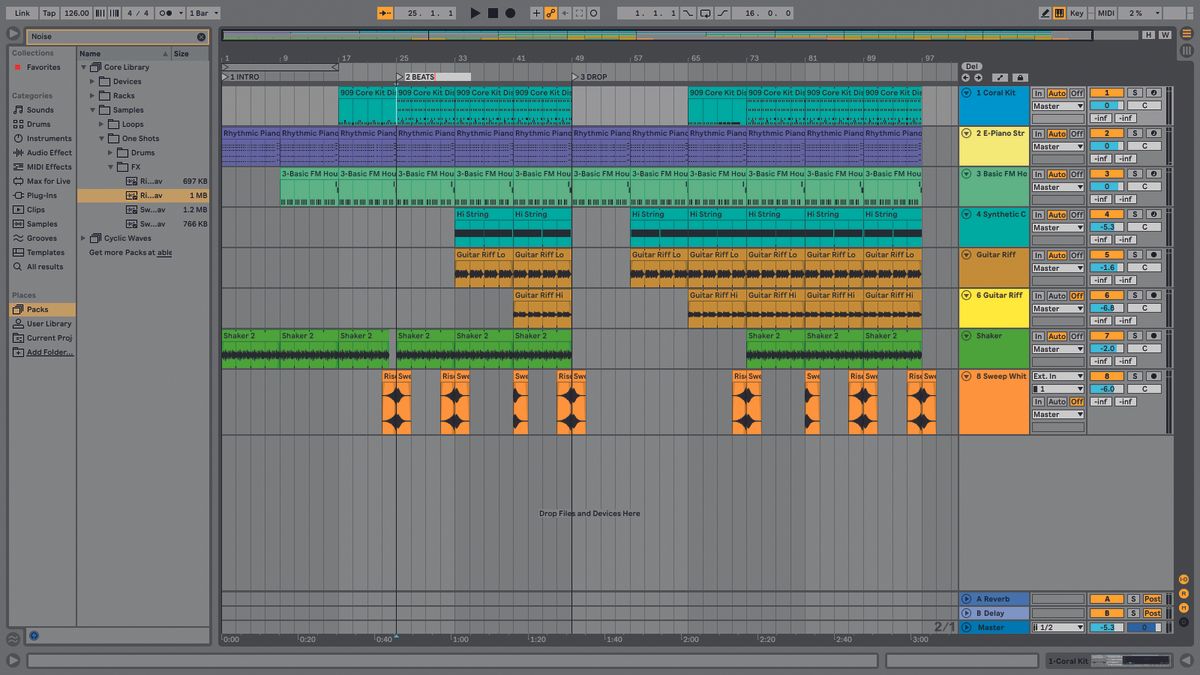This screenshot has height=675, width=1200.
Task: Set Coral Kit monitoring to In
Action: (x=1039, y=92)
